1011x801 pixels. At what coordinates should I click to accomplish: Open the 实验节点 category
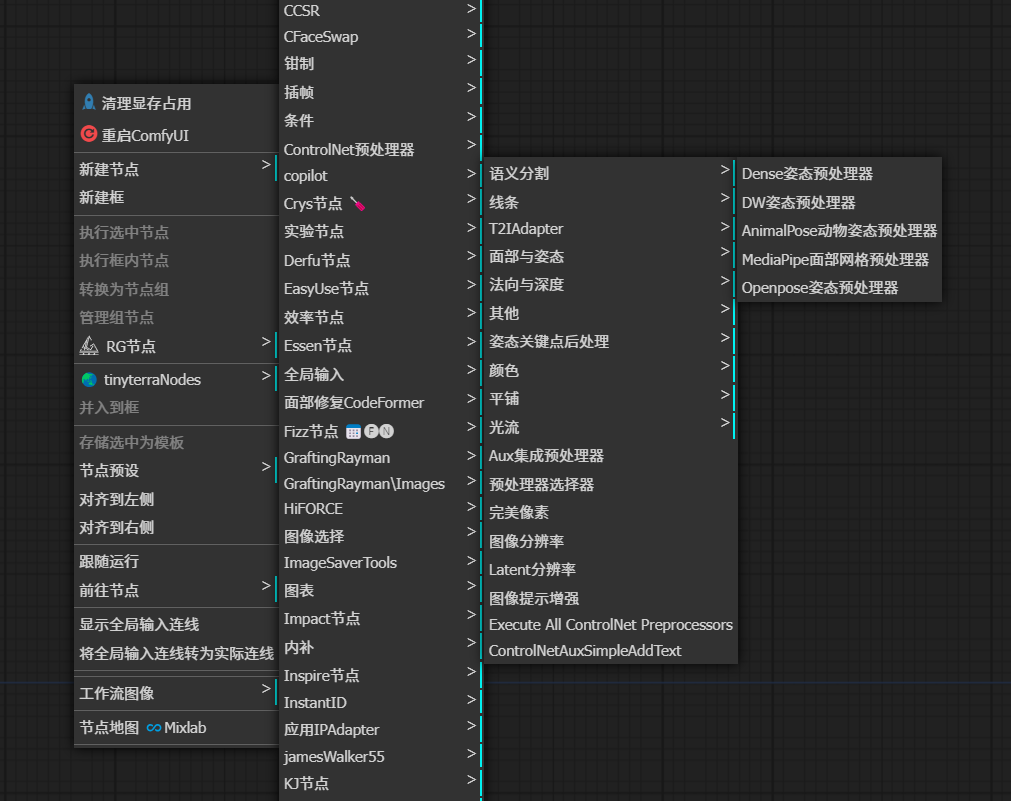(380, 232)
